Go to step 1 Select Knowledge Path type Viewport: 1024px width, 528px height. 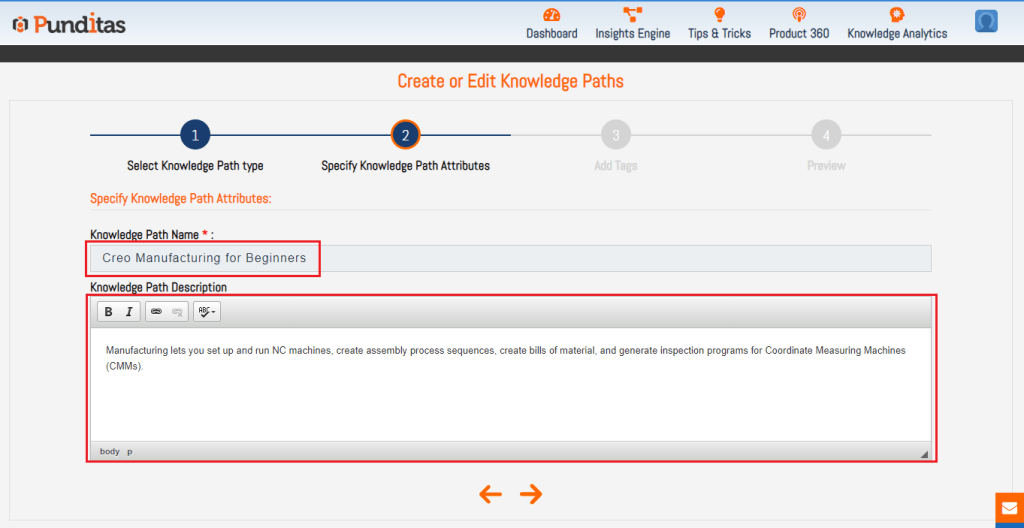point(195,135)
